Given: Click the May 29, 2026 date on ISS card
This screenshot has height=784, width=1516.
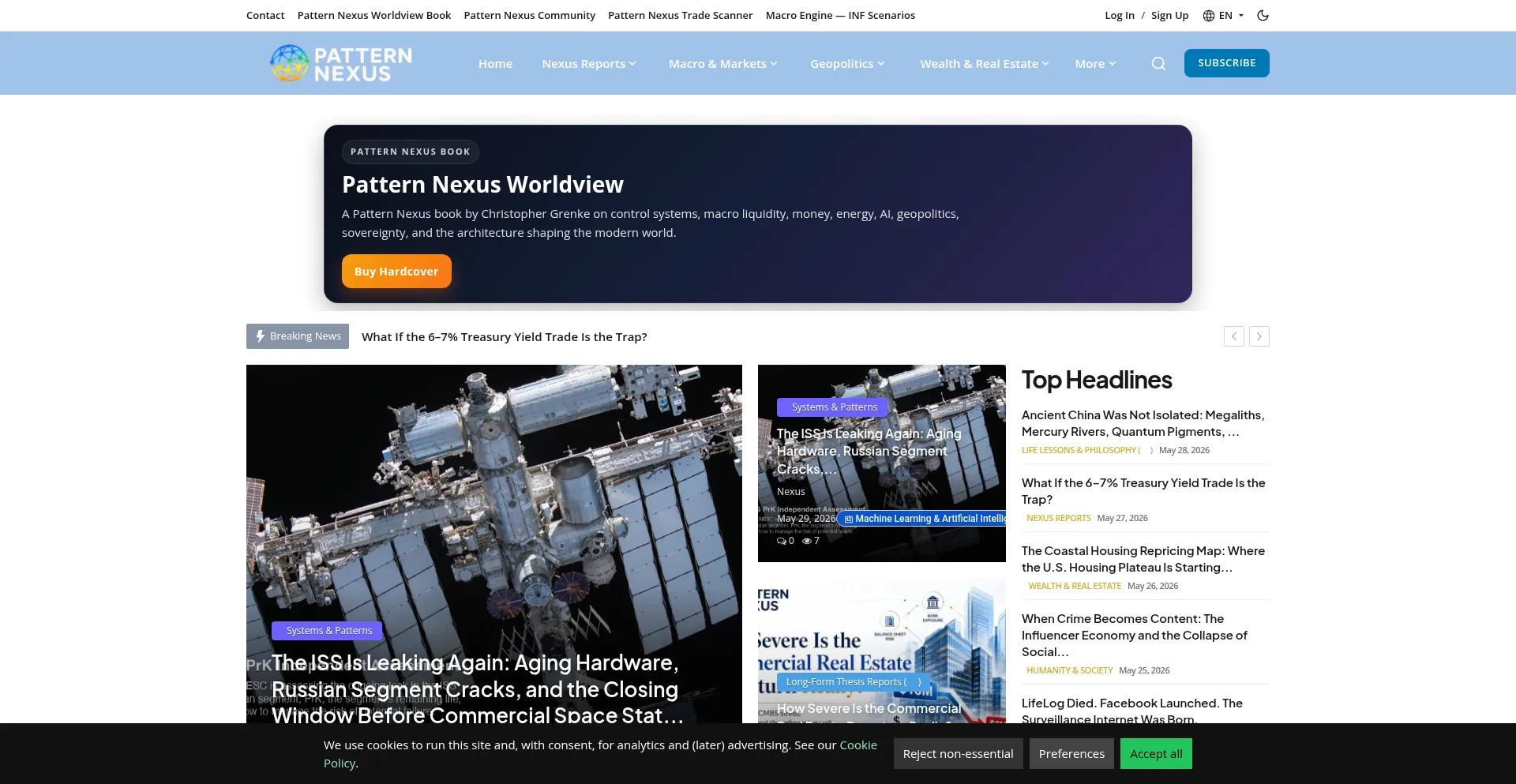Looking at the screenshot, I should click(806, 519).
